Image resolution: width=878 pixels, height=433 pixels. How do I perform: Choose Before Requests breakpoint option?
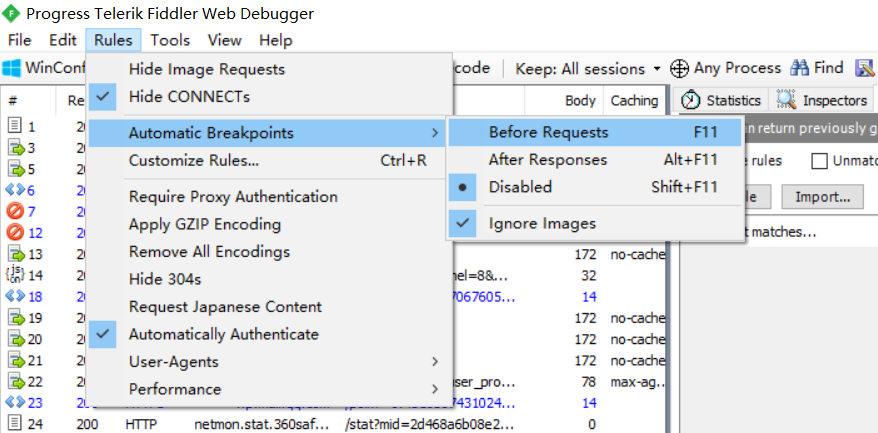596,133
